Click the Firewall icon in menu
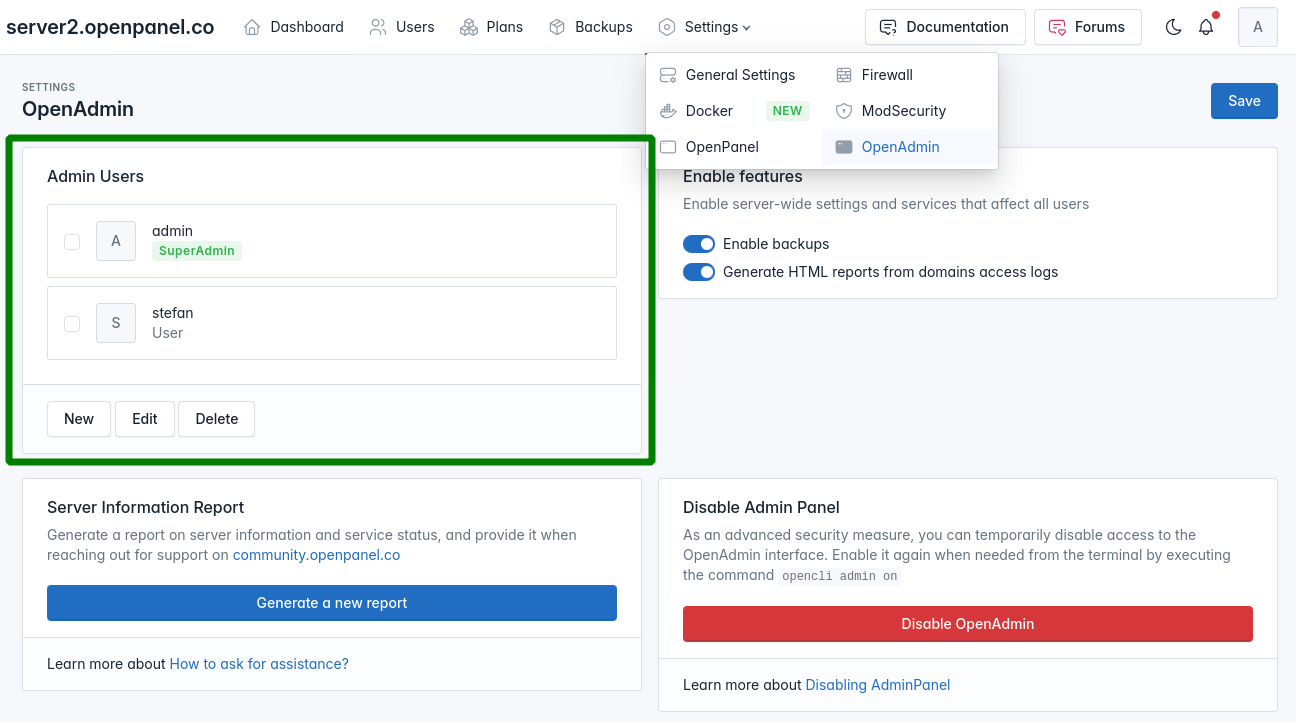The width and height of the screenshot is (1296, 722). pyautogui.click(x=844, y=75)
